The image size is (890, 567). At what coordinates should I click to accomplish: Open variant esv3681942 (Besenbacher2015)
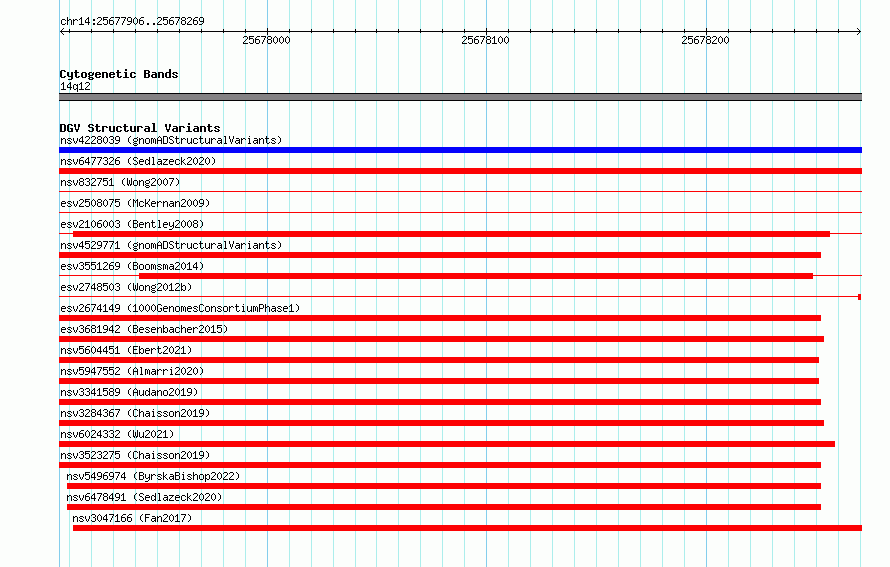point(144,329)
